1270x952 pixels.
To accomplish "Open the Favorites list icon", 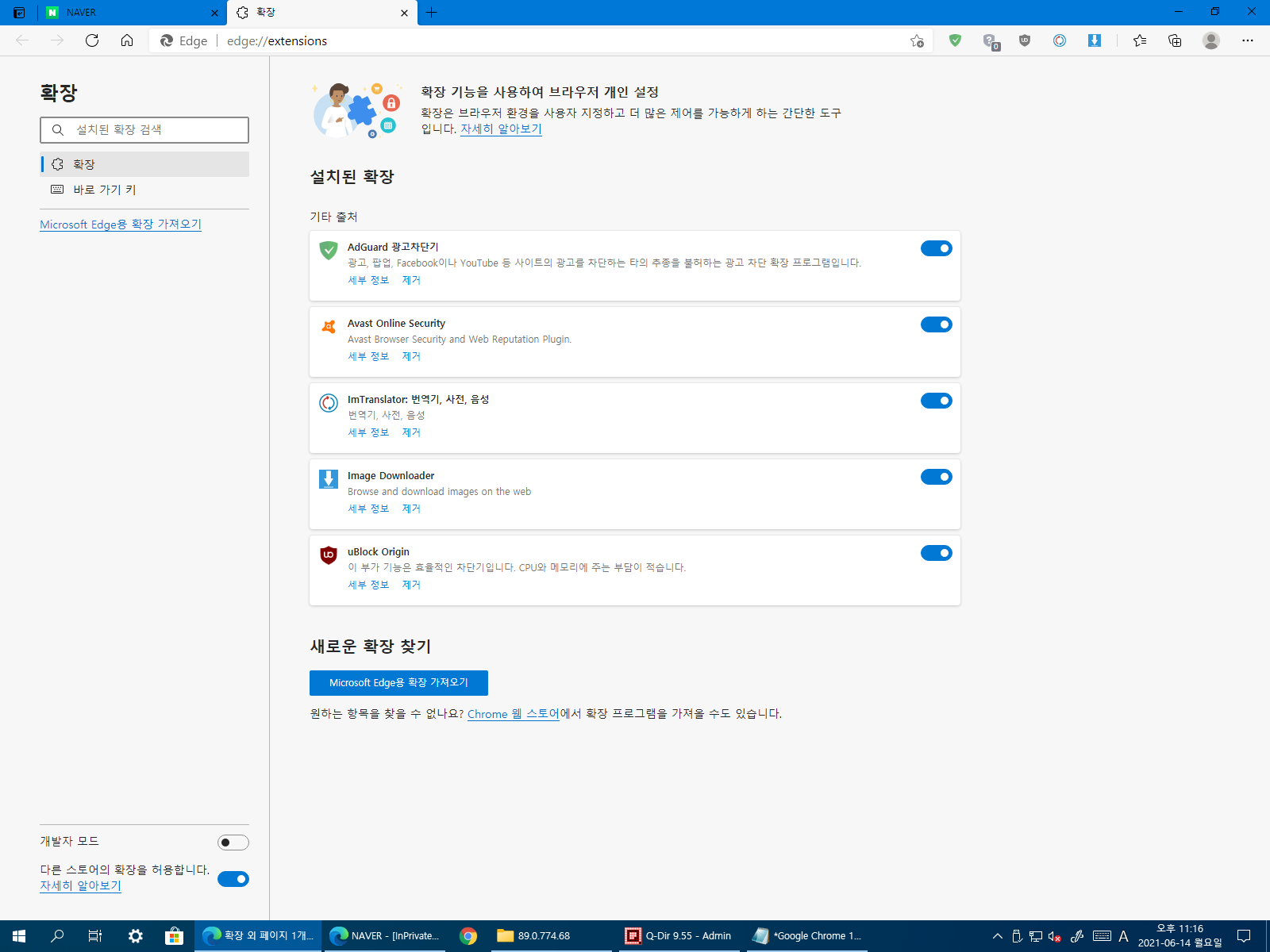I will pos(1140,40).
